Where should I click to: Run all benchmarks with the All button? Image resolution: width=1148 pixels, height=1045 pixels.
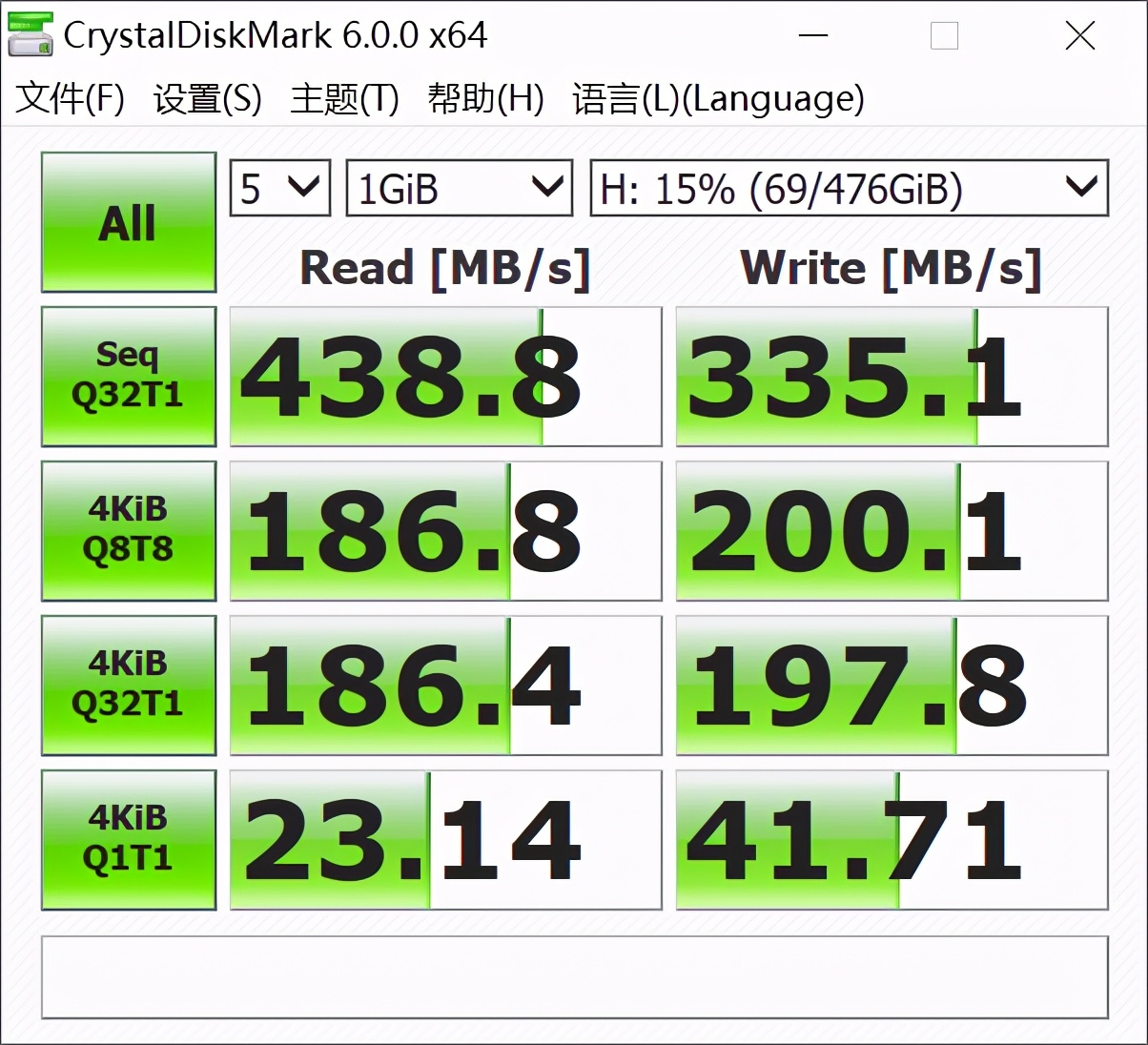pyautogui.click(x=129, y=222)
